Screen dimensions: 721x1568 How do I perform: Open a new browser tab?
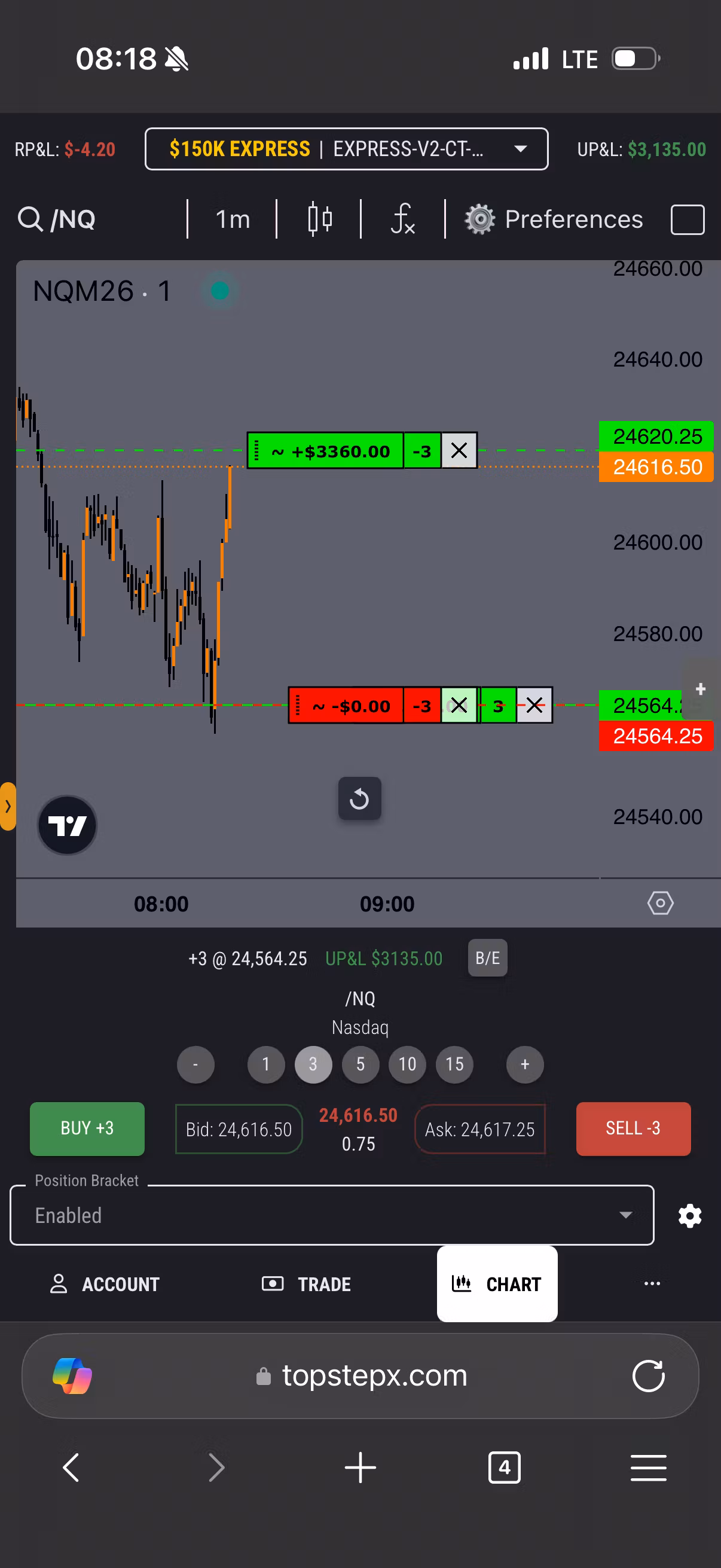point(360,1468)
